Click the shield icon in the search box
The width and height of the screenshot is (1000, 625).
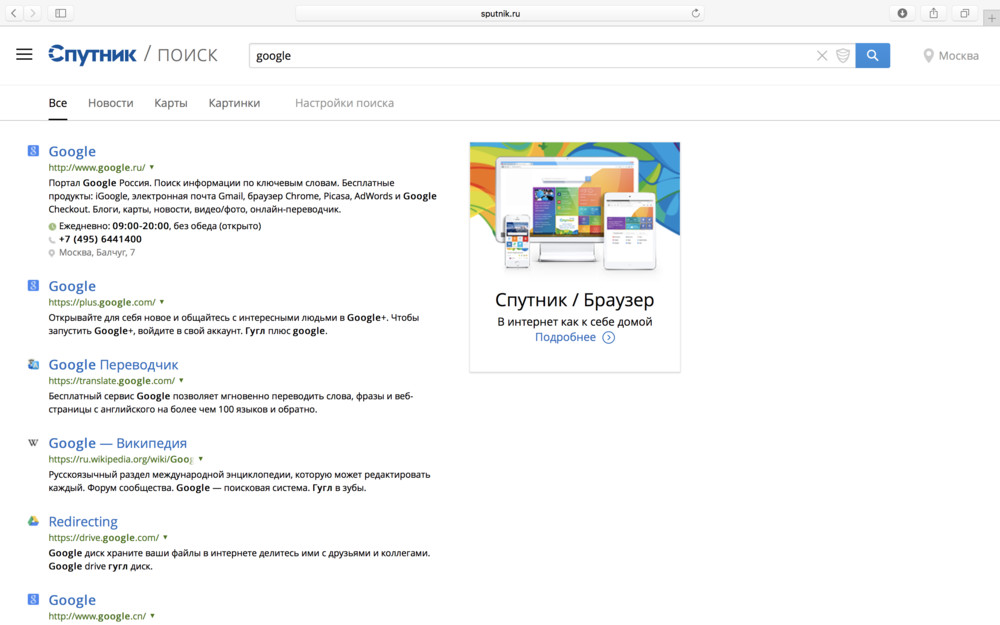coord(842,55)
